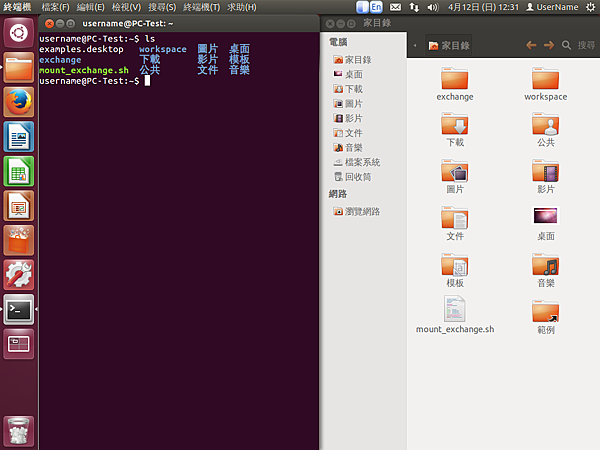This screenshot has width=600, height=450.
Task: Click examples.desktop text in terminal output
Action: coord(81,49)
